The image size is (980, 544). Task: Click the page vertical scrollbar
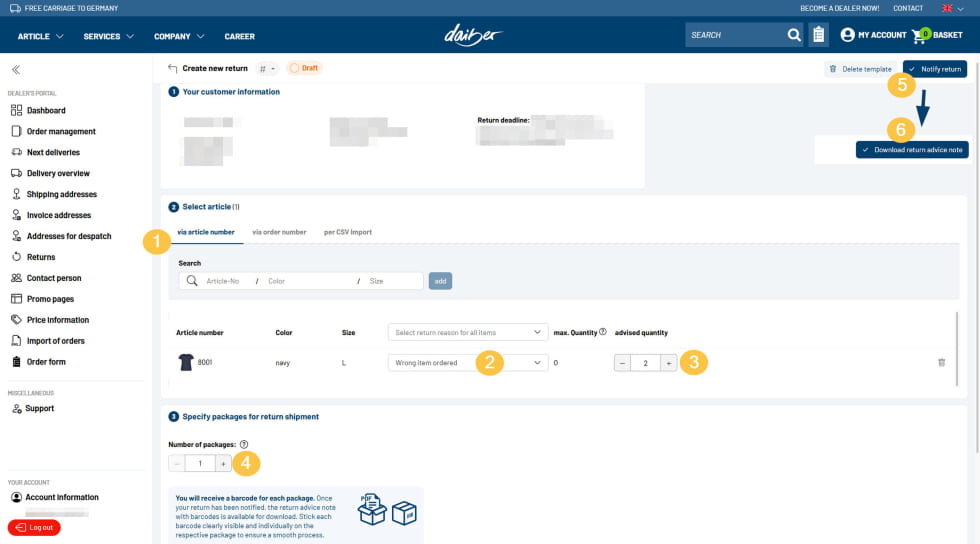977,256
